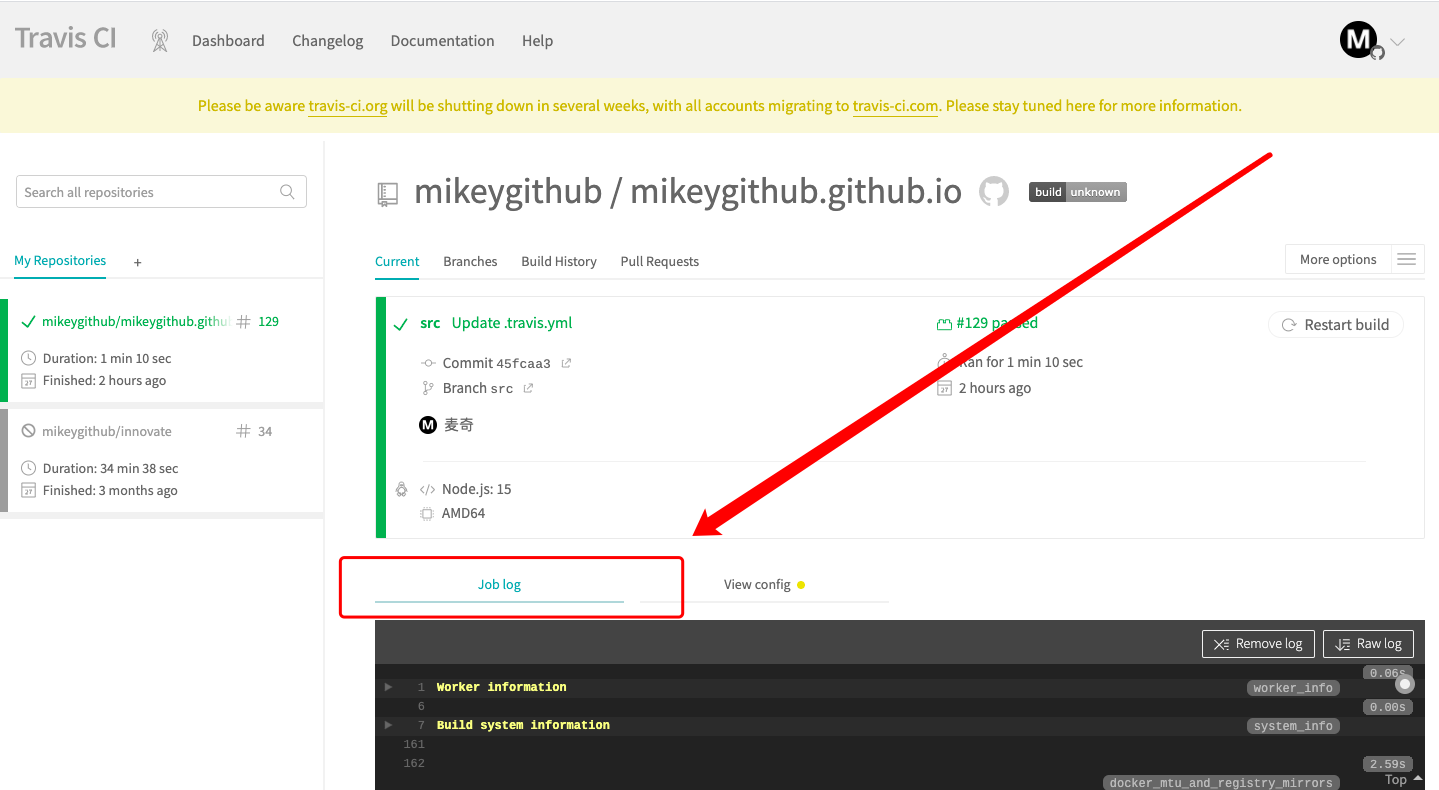
Task: Open the Update .travis.yml commit message
Action: 512,323
